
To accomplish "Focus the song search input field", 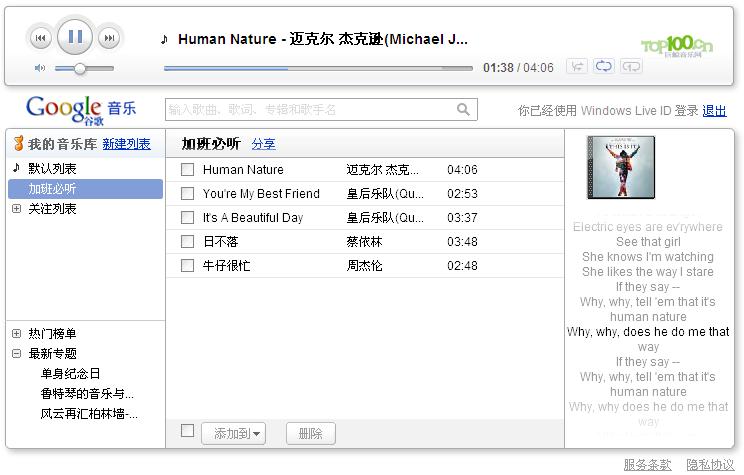I will click(x=321, y=110).
